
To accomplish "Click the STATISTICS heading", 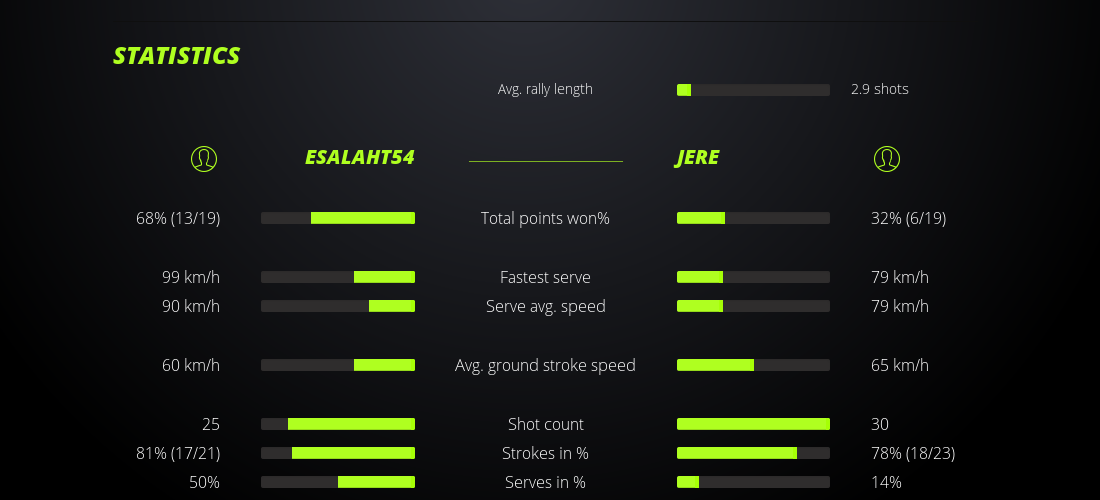I will [177, 56].
